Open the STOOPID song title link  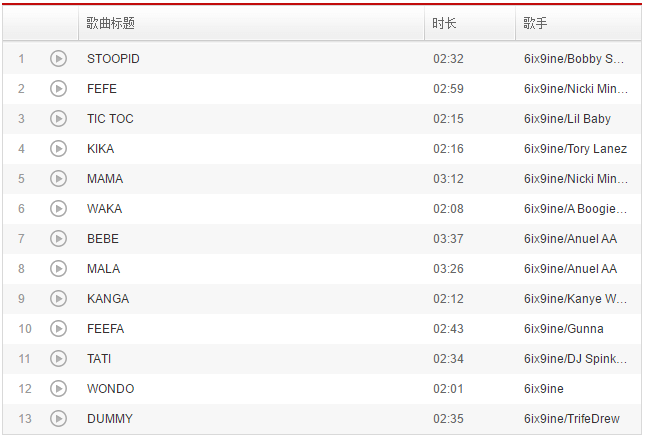pos(113,59)
